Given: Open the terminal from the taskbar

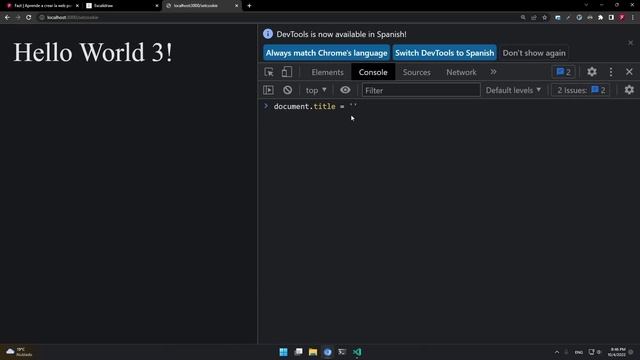Looking at the screenshot, I should pyautogui.click(x=342, y=352).
